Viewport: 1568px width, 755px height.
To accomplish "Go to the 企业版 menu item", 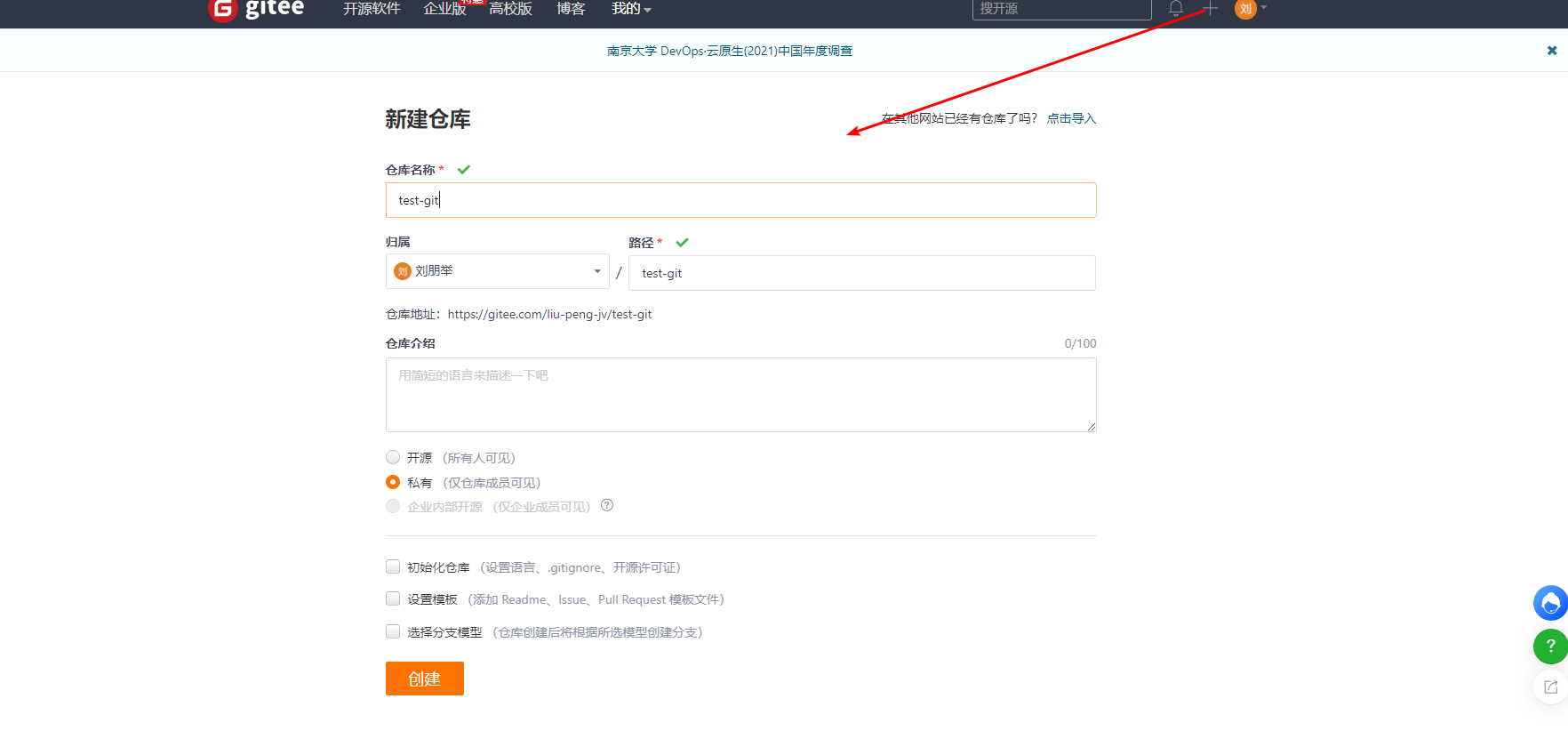I will (444, 9).
